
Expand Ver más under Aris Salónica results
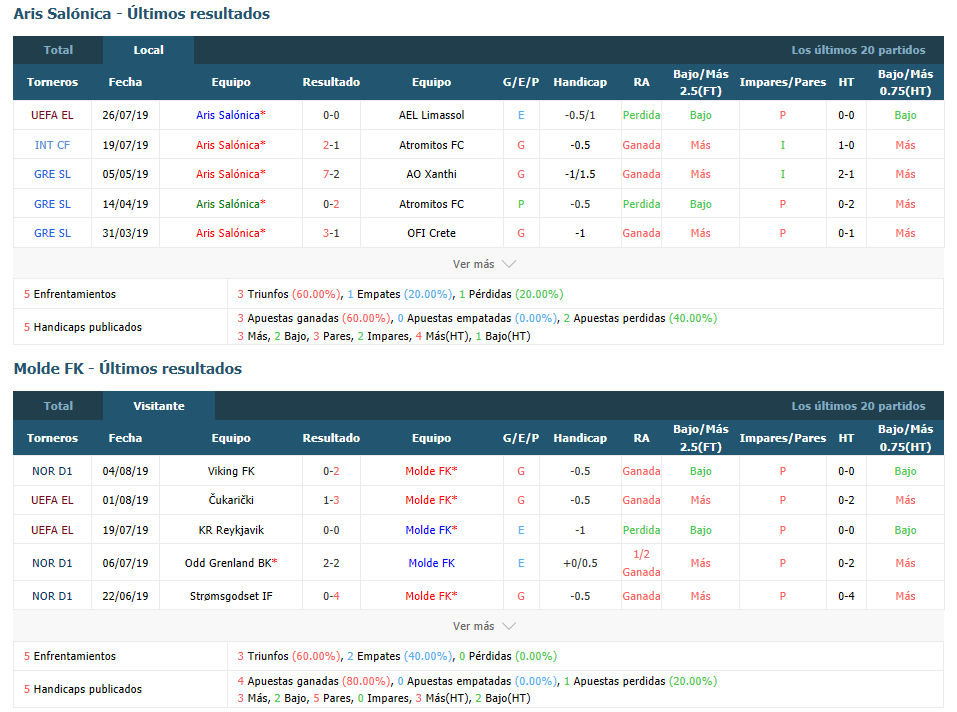point(484,264)
